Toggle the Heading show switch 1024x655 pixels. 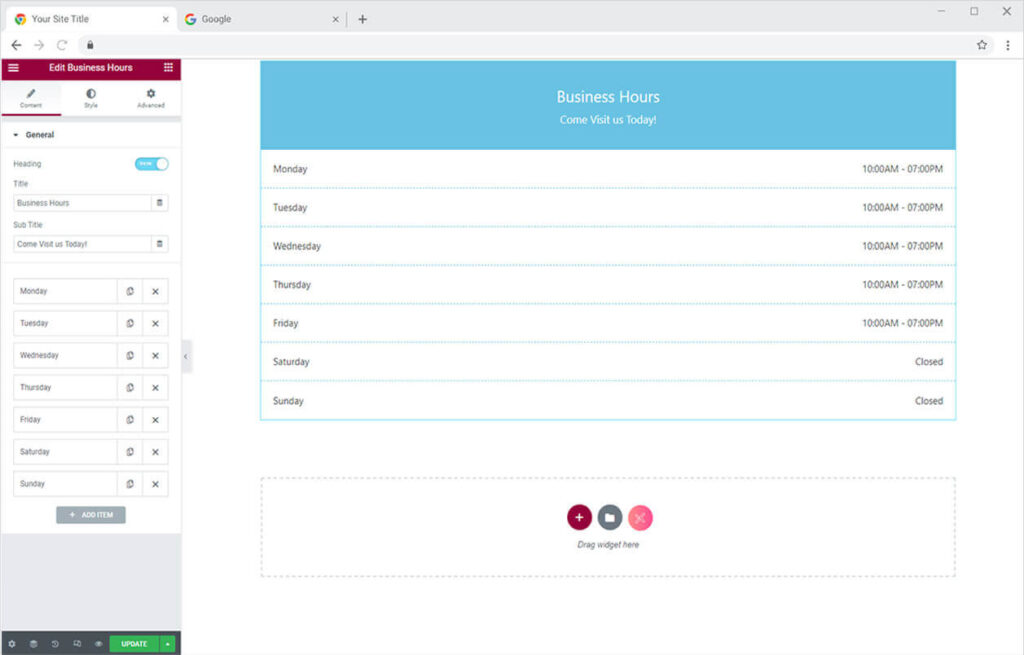[x=152, y=163]
